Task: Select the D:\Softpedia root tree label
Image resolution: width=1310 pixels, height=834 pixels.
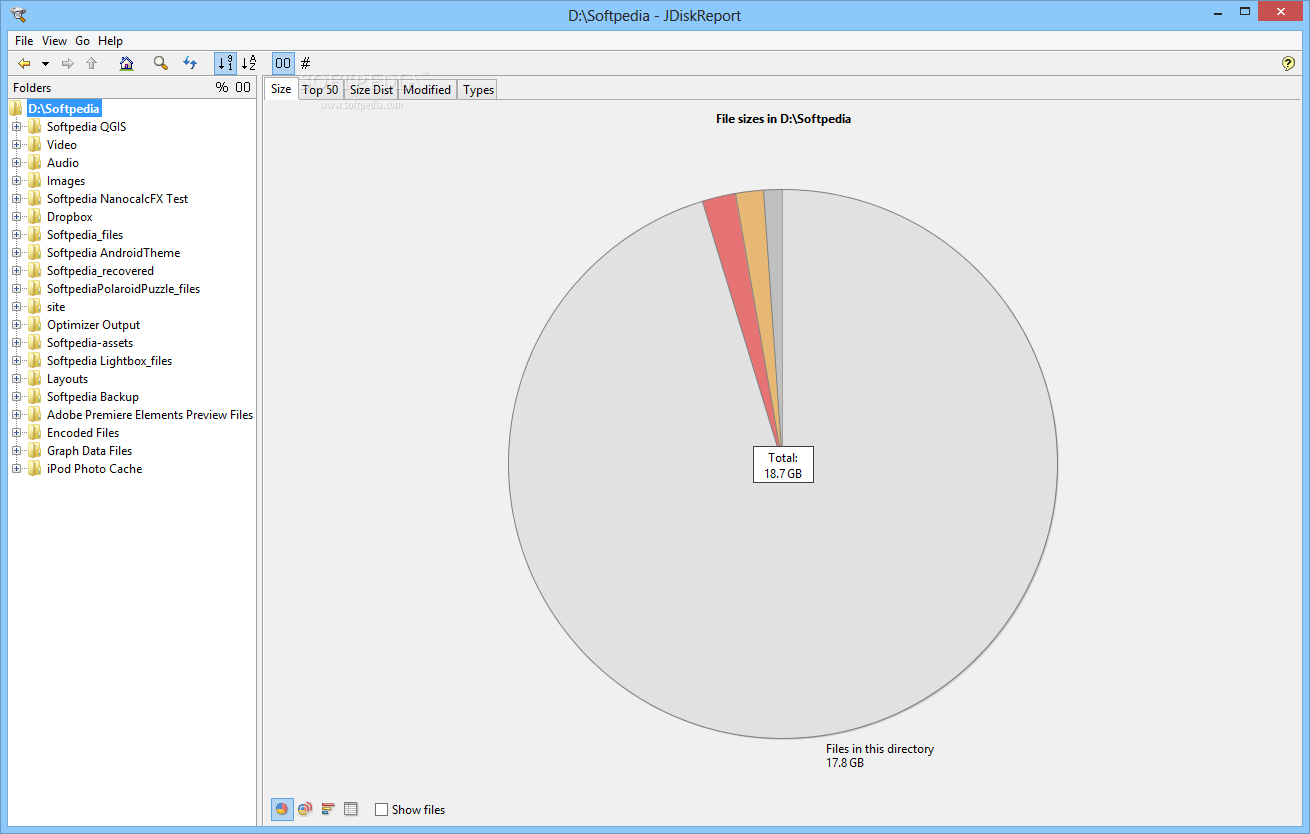Action: [64, 108]
